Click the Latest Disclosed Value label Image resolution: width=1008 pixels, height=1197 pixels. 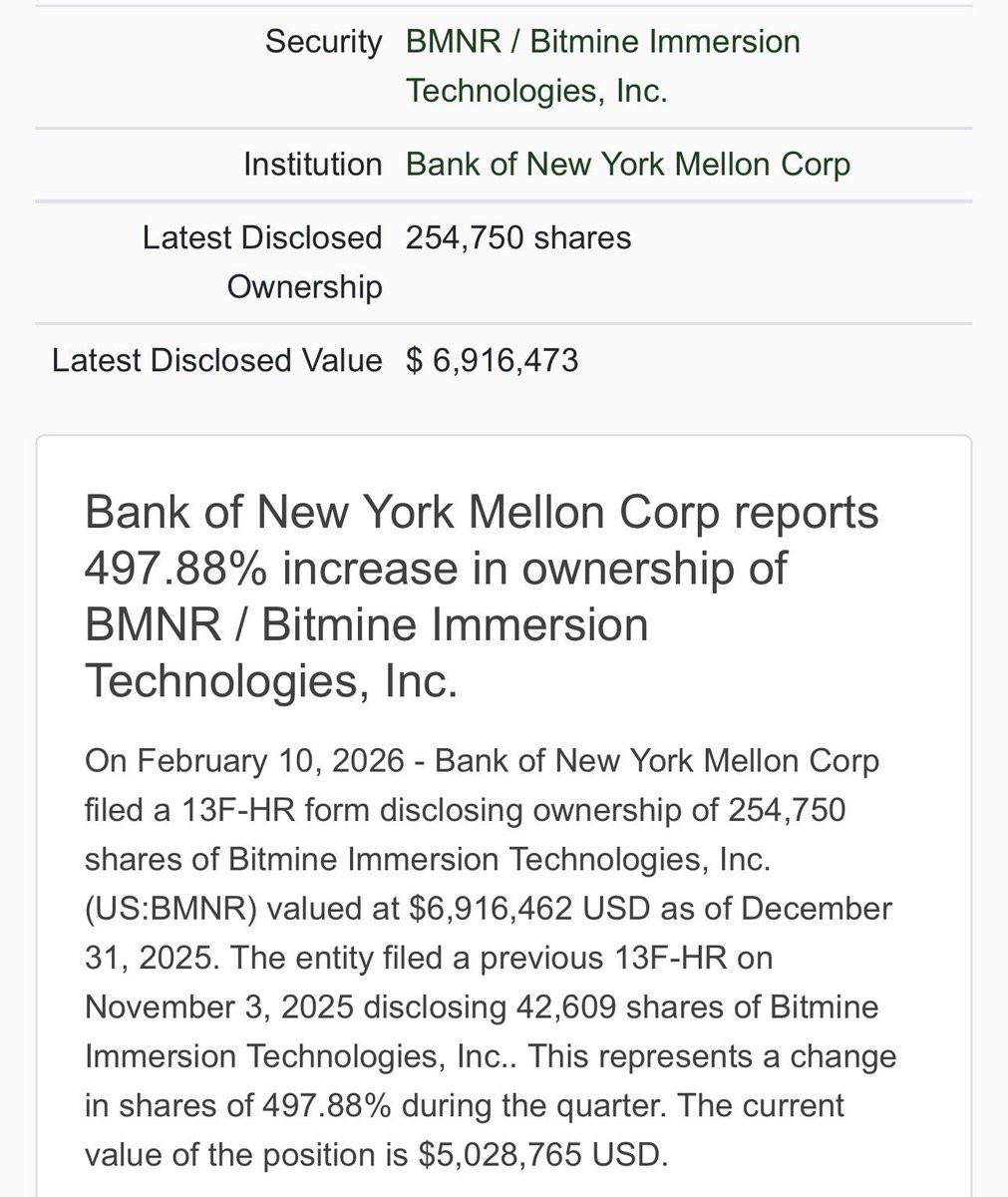[216, 360]
